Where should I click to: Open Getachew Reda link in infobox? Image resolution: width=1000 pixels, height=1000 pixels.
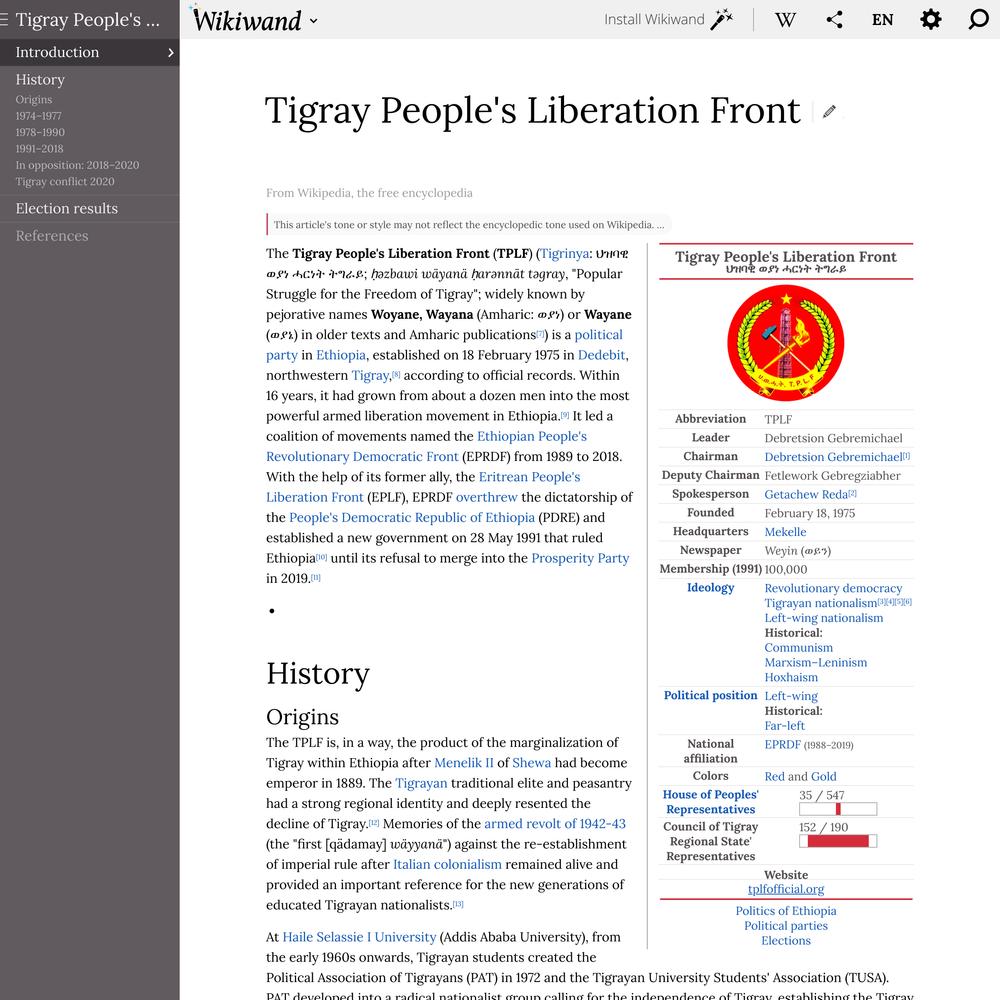(x=806, y=494)
